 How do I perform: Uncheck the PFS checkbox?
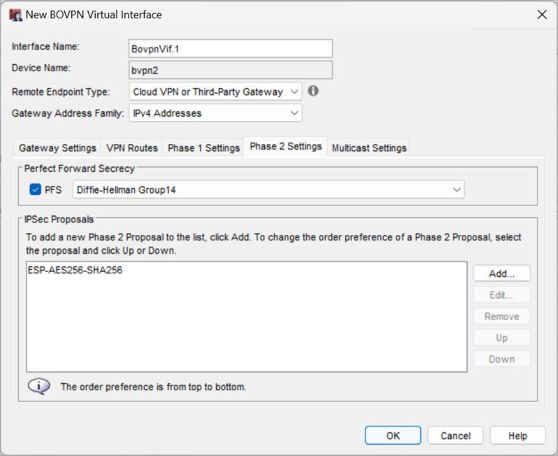coord(35,189)
